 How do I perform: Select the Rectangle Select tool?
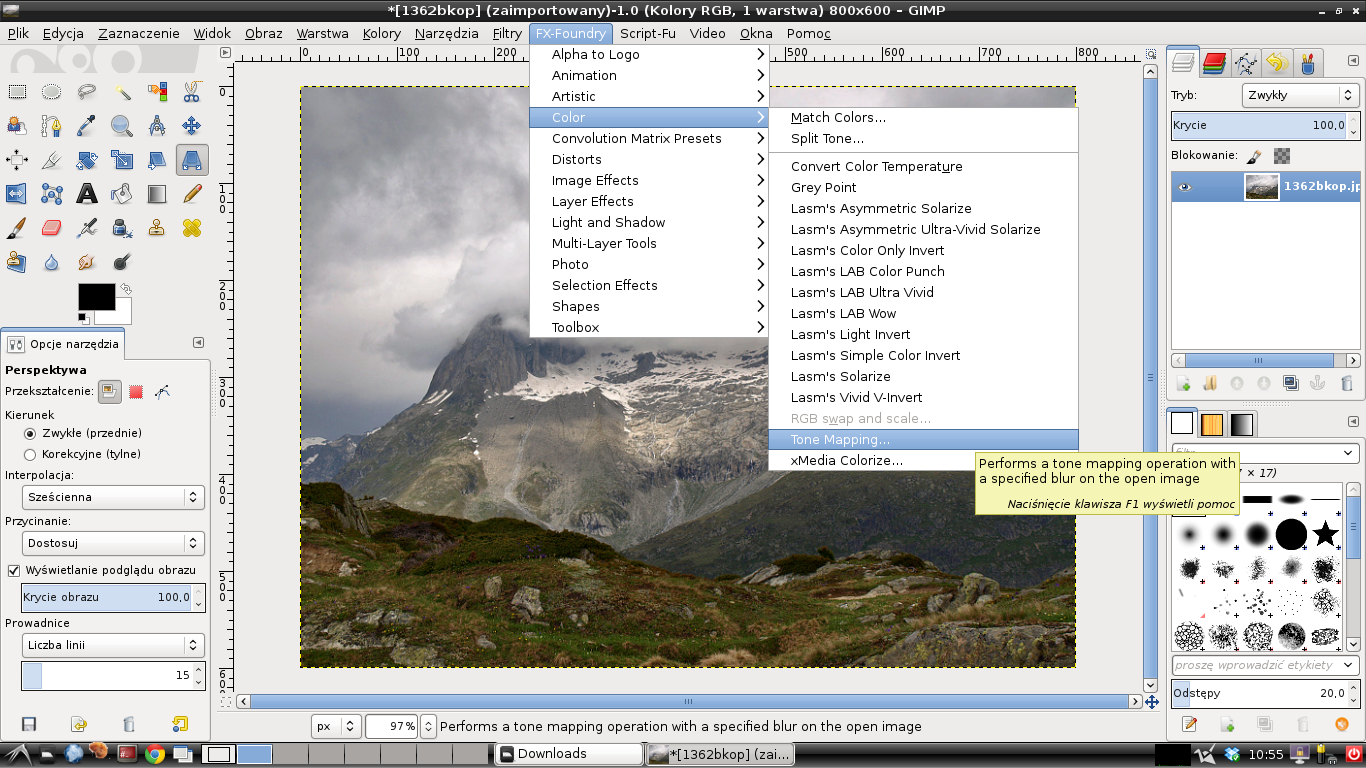[x=17, y=93]
